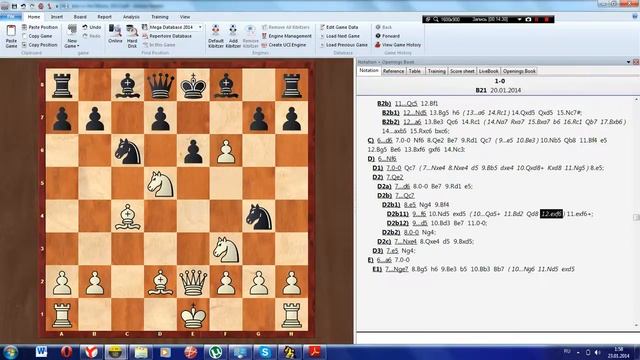Open the Reference tab in notation pane
Image resolution: width=640 pixels, height=360 pixels.
tap(393, 71)
